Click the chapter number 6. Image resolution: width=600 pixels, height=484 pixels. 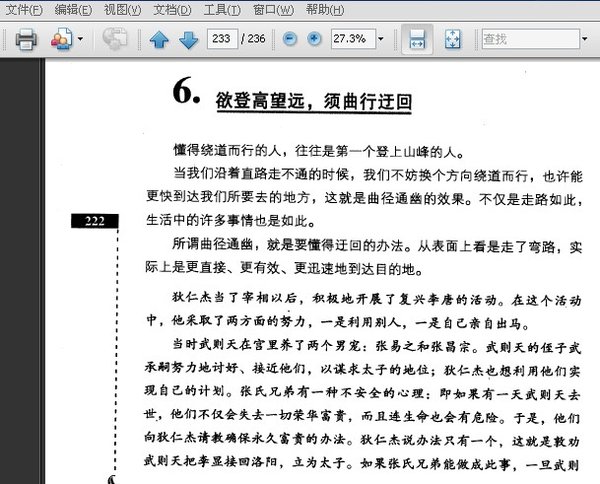coord(186,91)
